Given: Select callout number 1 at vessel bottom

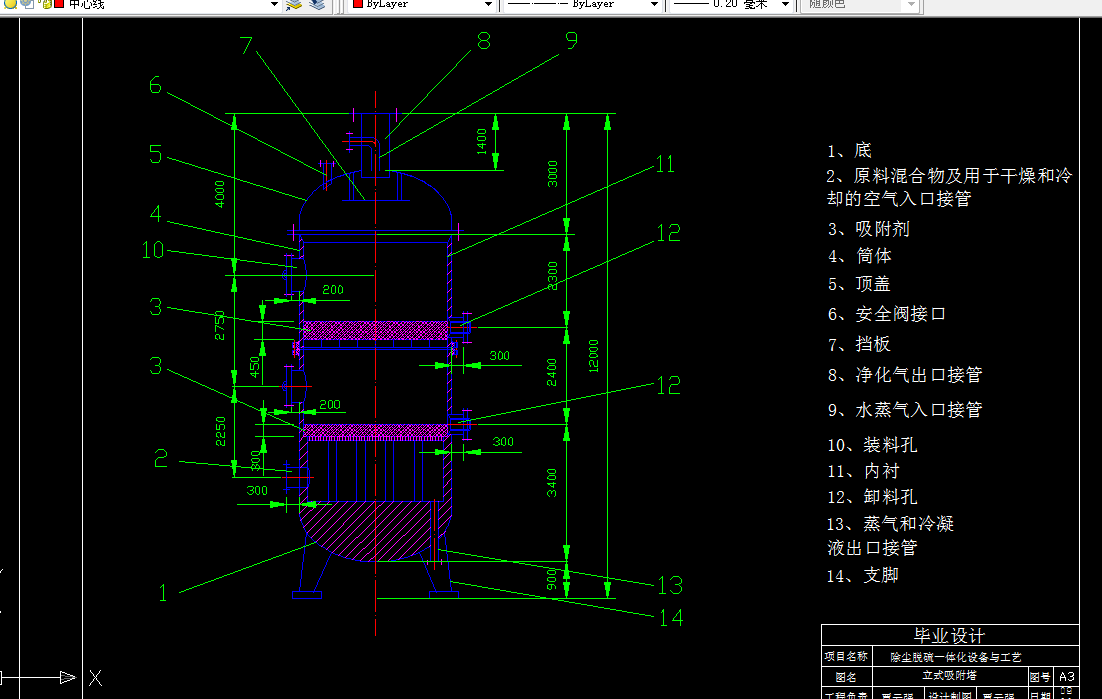Looking at the screenshot, I should pos(162,593).
